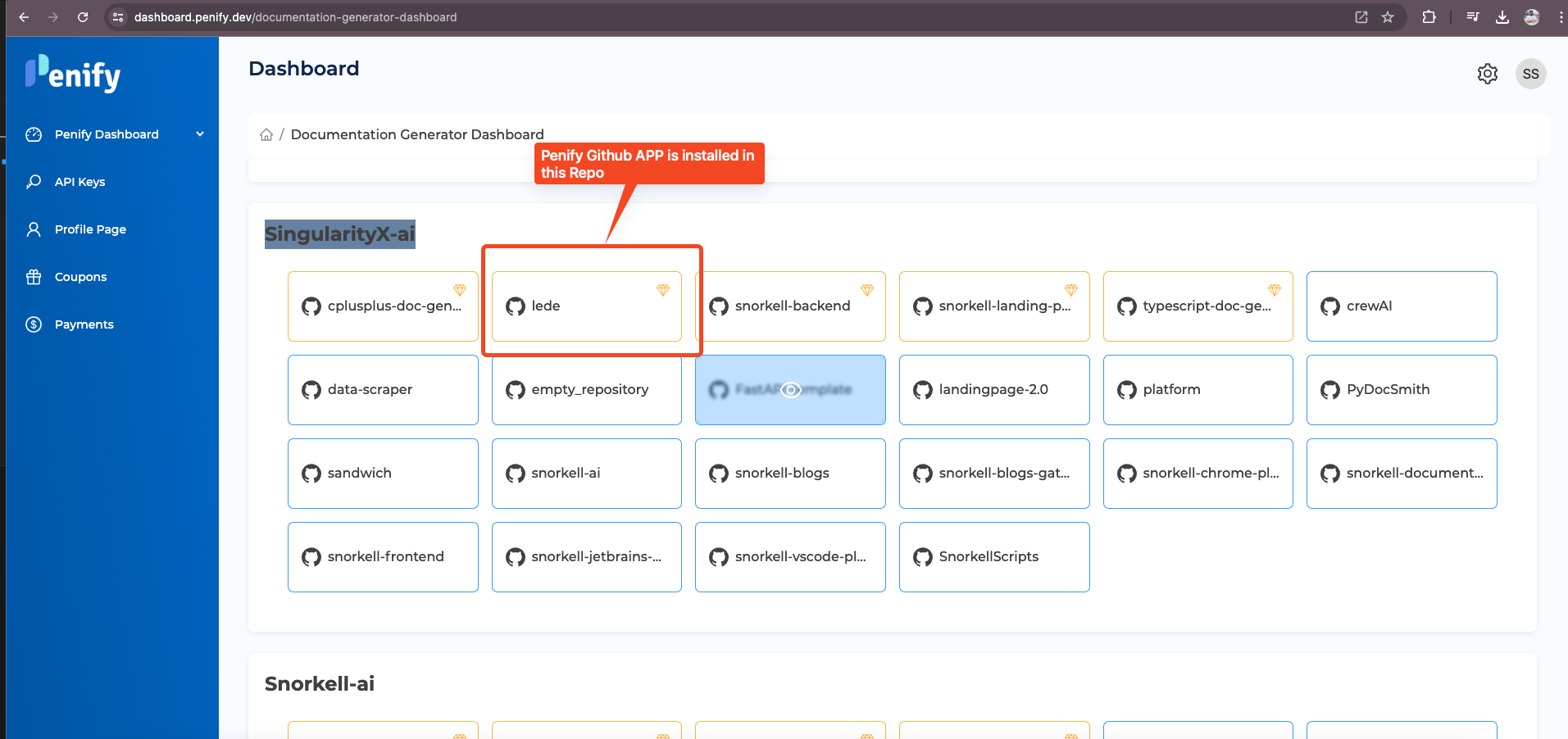The width and height of the screenshot is (1568, 739).
Task: Click the Coupons gift icon in sidebar
Action: tap(33, 276)
